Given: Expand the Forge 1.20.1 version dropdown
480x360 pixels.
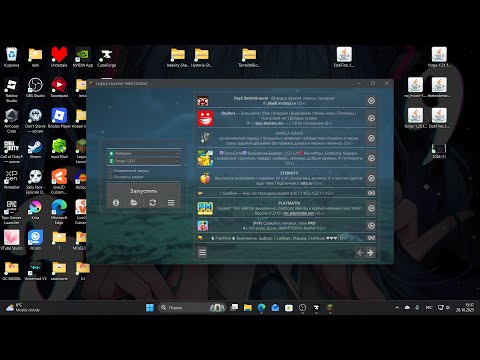Looking at the screenshot, I should [x=144, y=161].
